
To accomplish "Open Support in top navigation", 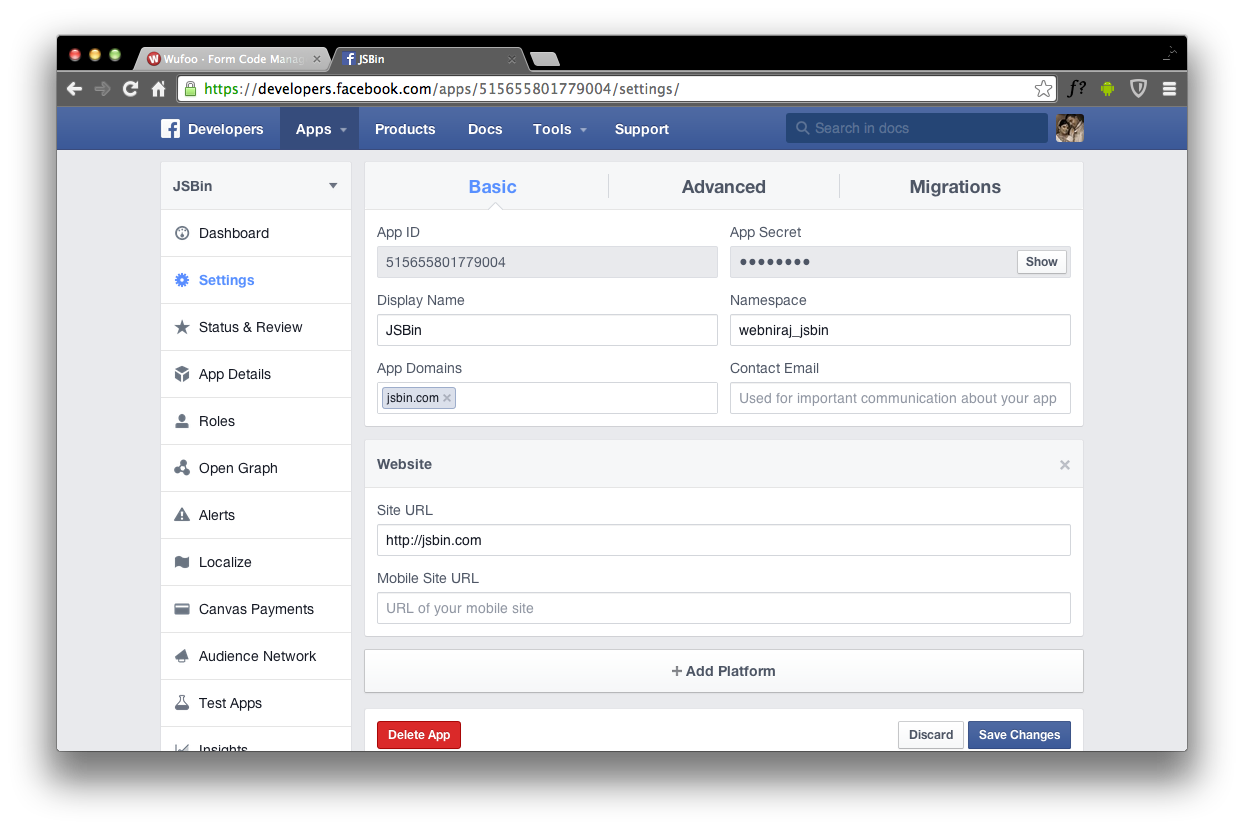I will pos(642,129).
